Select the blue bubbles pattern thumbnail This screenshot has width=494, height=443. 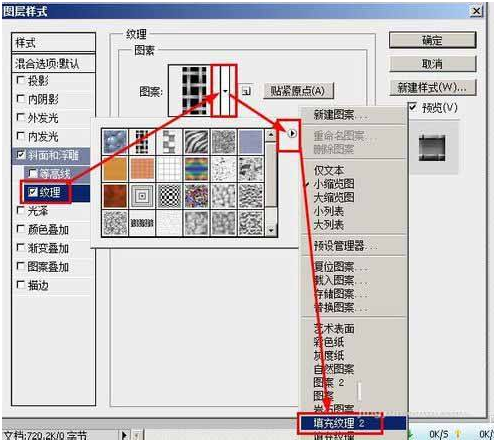tap(115, 142)
